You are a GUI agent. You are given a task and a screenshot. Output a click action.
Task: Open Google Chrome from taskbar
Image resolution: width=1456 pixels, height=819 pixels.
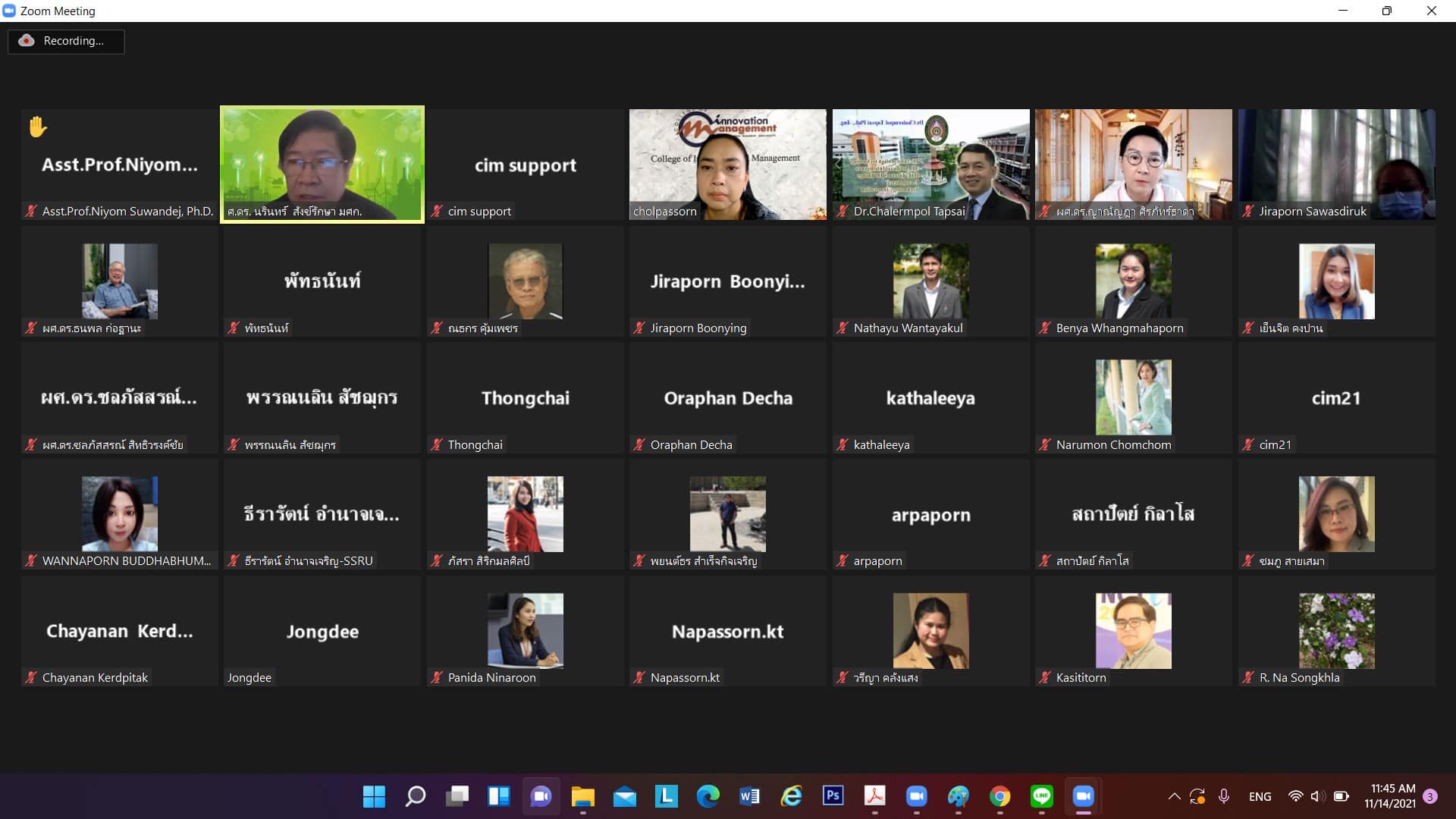(999, 796)
